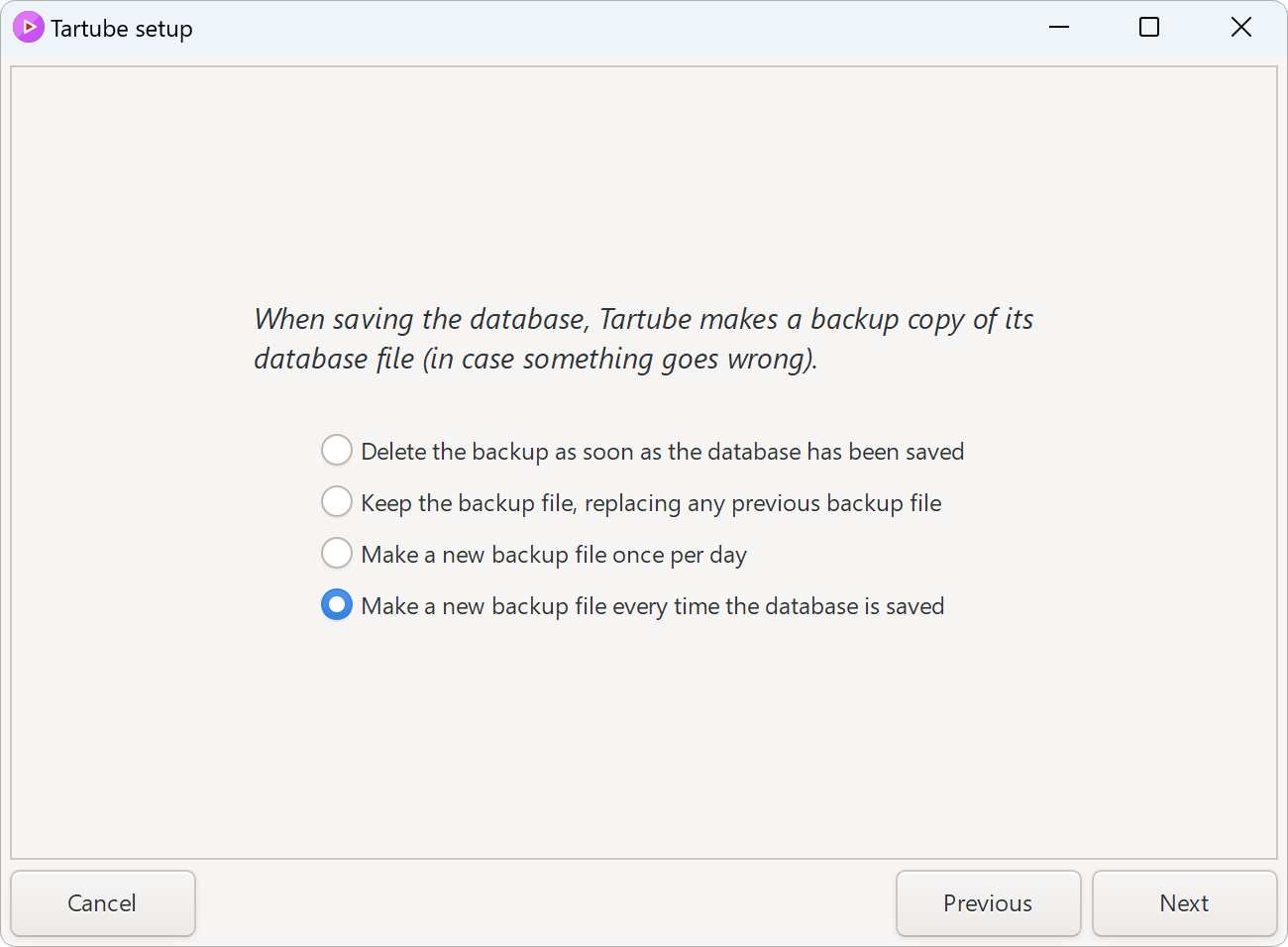Click label 'Make a new backup file once per day'
Screen dimensions: 1288x947
(x=554, y=555)
